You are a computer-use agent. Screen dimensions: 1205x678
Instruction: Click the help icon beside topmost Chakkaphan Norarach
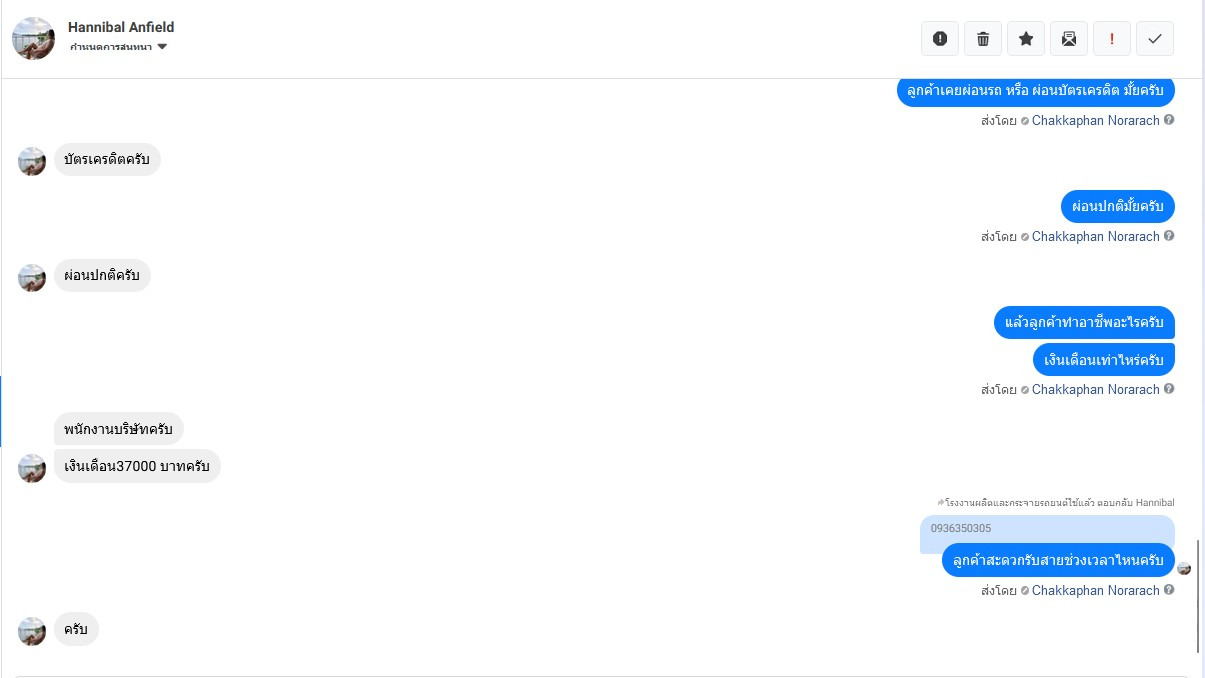1169,120
